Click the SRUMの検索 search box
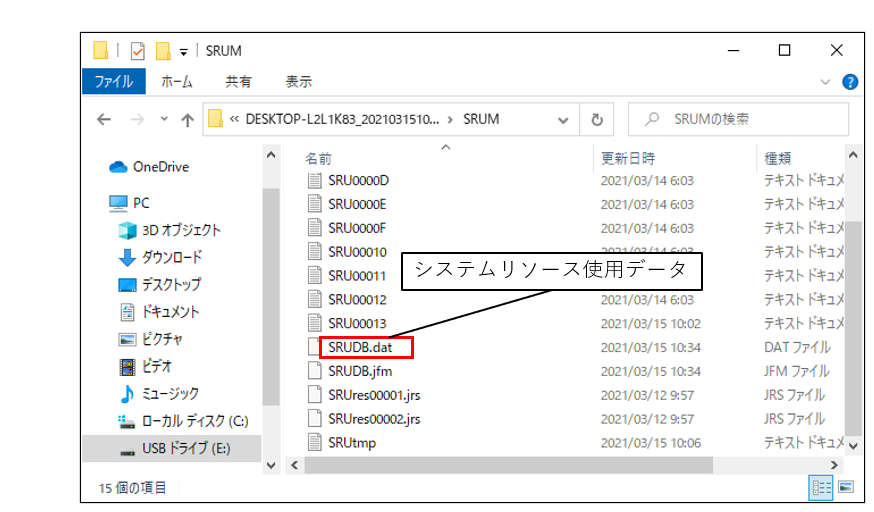This screenshot has width=874, height=512. click(738, 119)
